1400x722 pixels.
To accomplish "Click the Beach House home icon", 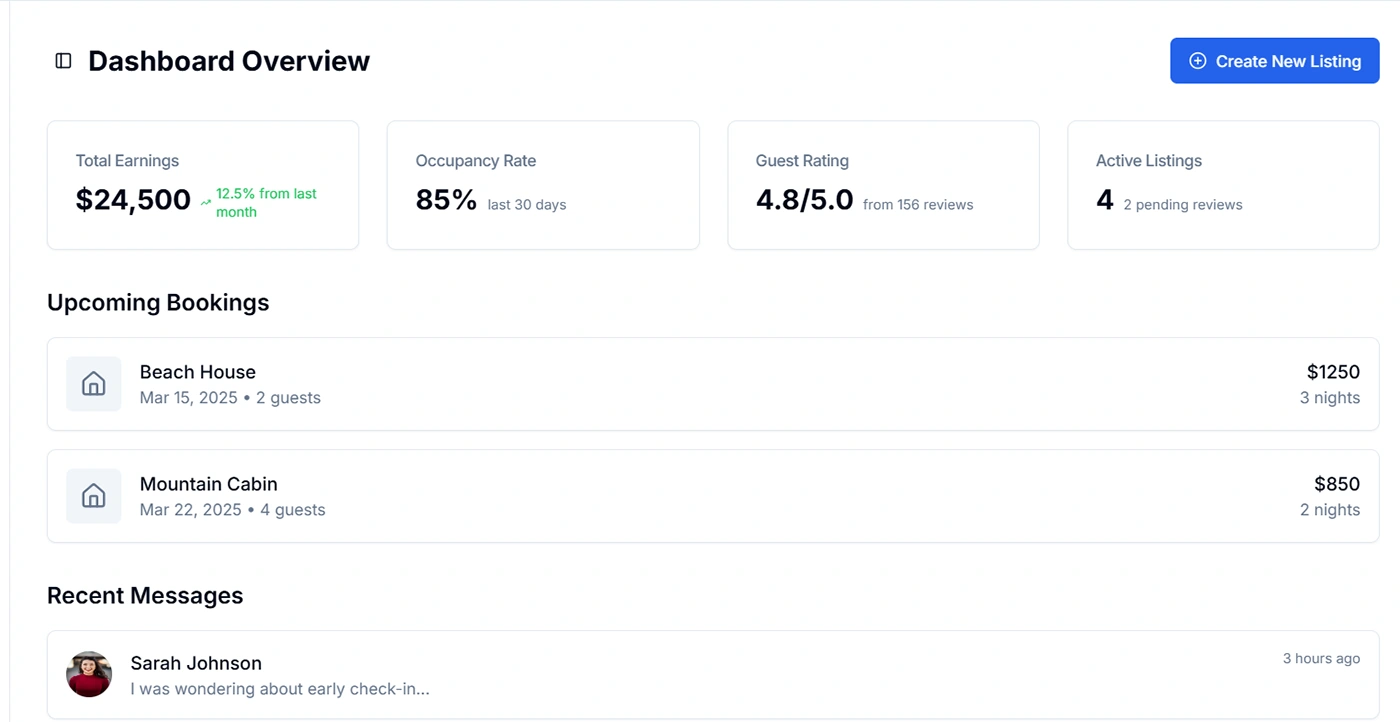I will [x=93, y=384].
